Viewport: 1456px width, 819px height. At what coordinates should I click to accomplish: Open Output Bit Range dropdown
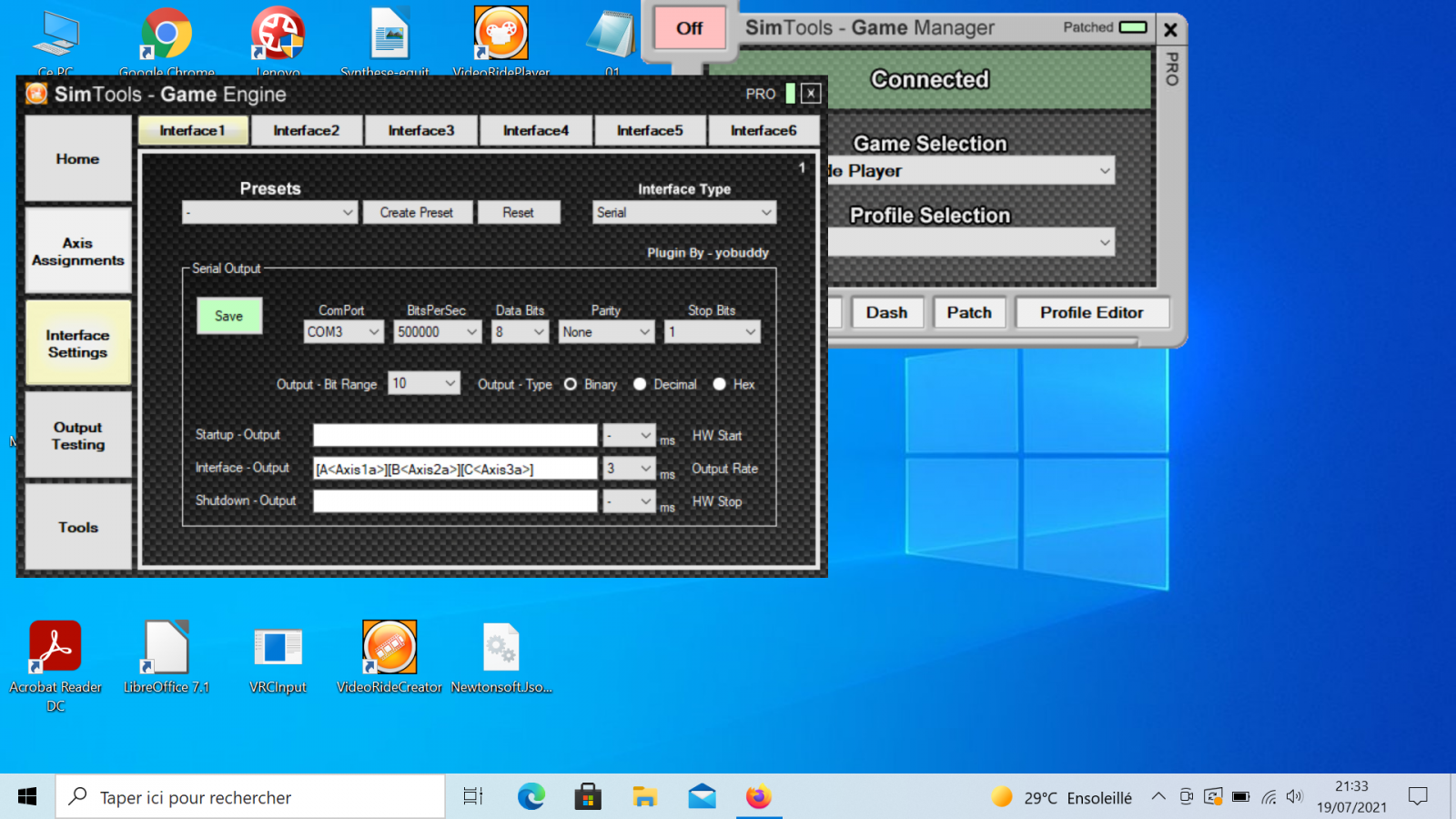click(x=424, y=383)
